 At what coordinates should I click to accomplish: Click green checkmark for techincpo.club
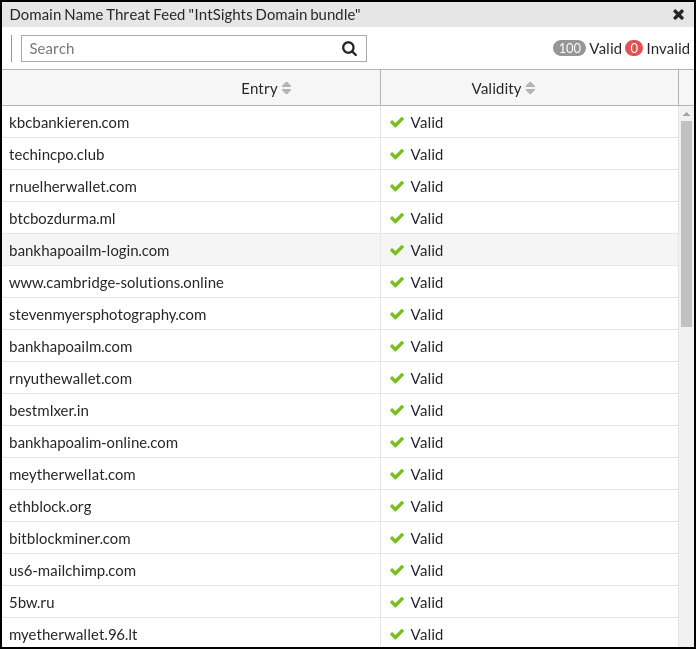397,155
